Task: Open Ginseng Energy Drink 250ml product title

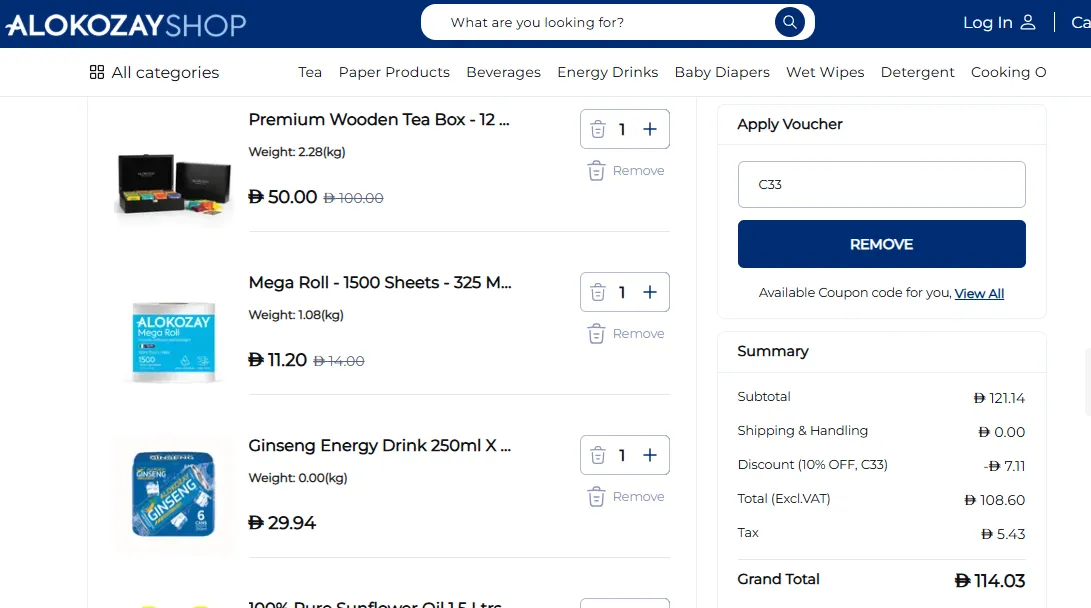Action: (x=379, y=445)
